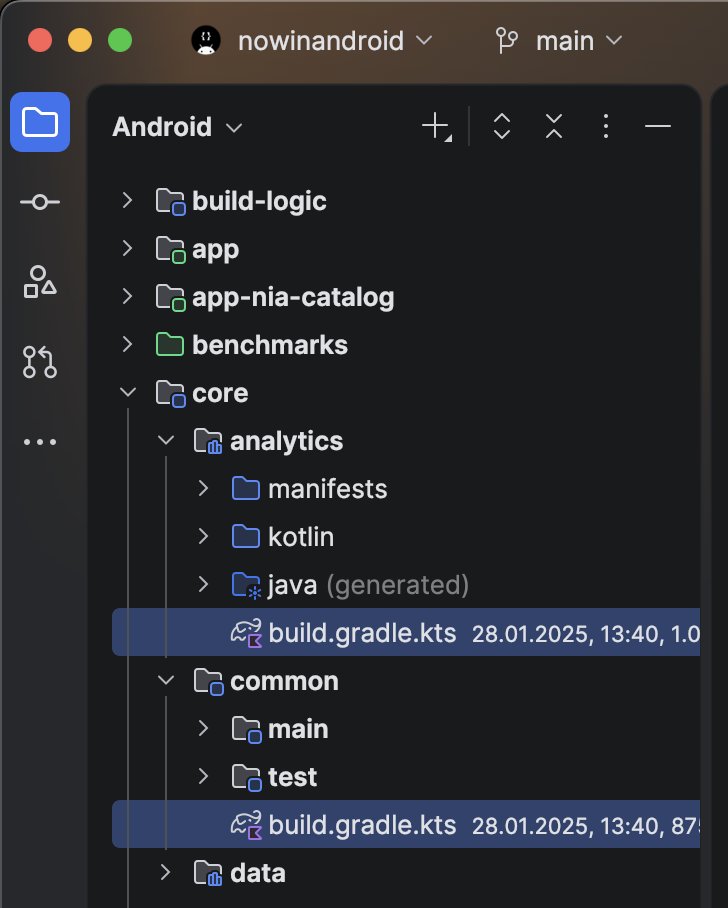This screenshot has width=728, height=908.
Task: Select the main folder row label
Action: click(x=298, y=730)
